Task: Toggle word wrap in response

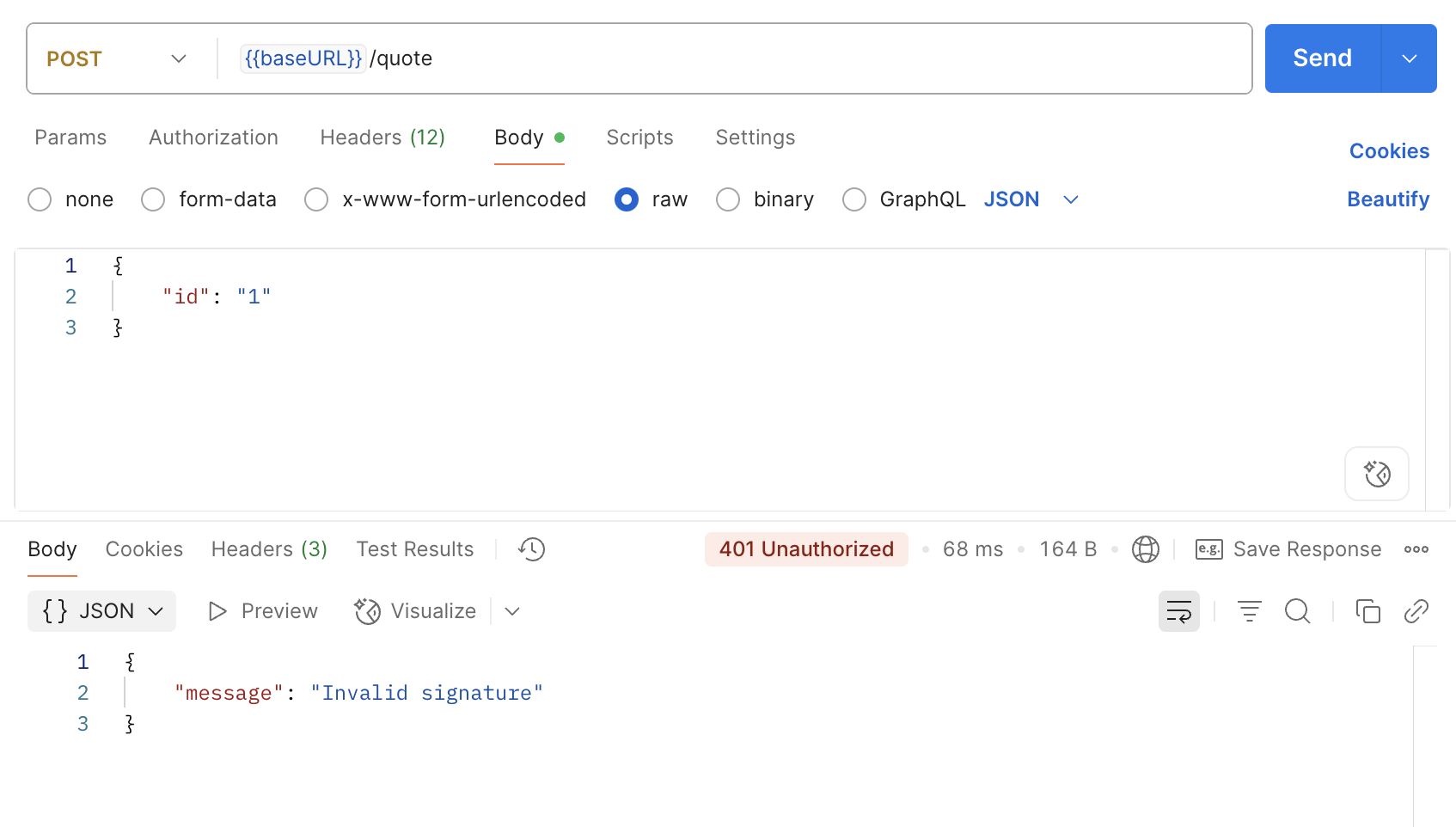Action: pos(1178,611)
